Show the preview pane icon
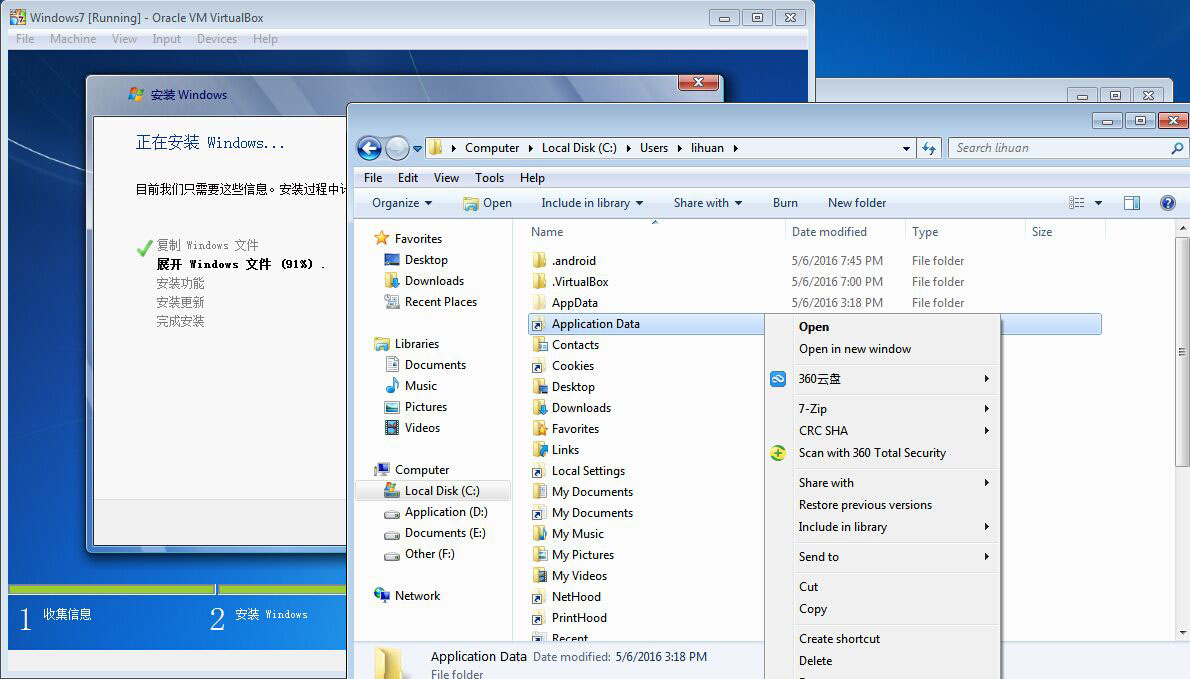The height and width of the screenshot is (679, 1190). pyautogui.click(x=1132, y=203)
